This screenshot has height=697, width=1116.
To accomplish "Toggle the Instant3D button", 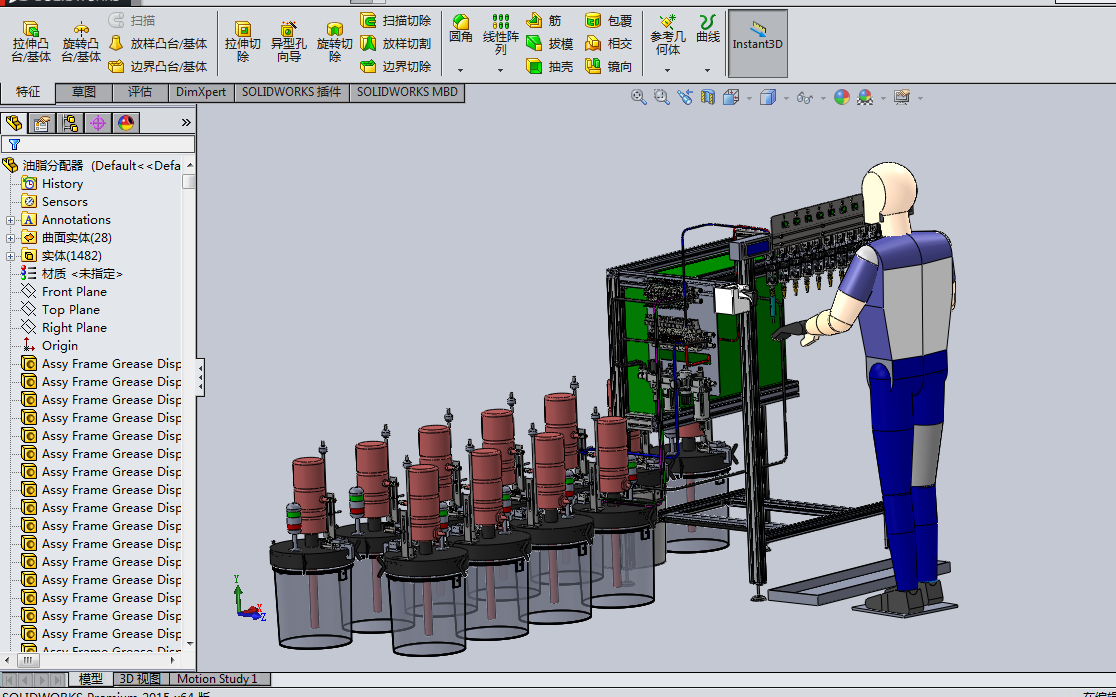I will pos(757,42).
